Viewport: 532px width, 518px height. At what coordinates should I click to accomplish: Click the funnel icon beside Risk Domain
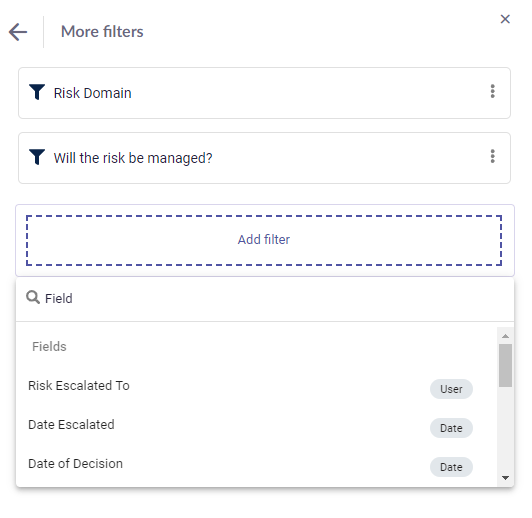point(37,92)
